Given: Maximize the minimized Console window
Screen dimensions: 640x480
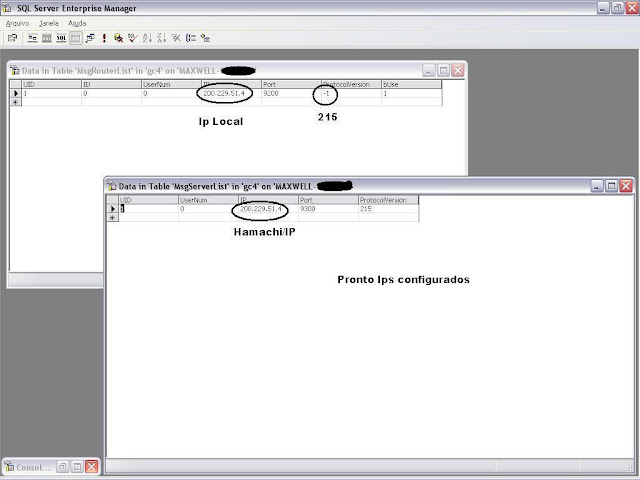Looking at the screenshot, I should (77, 466).
